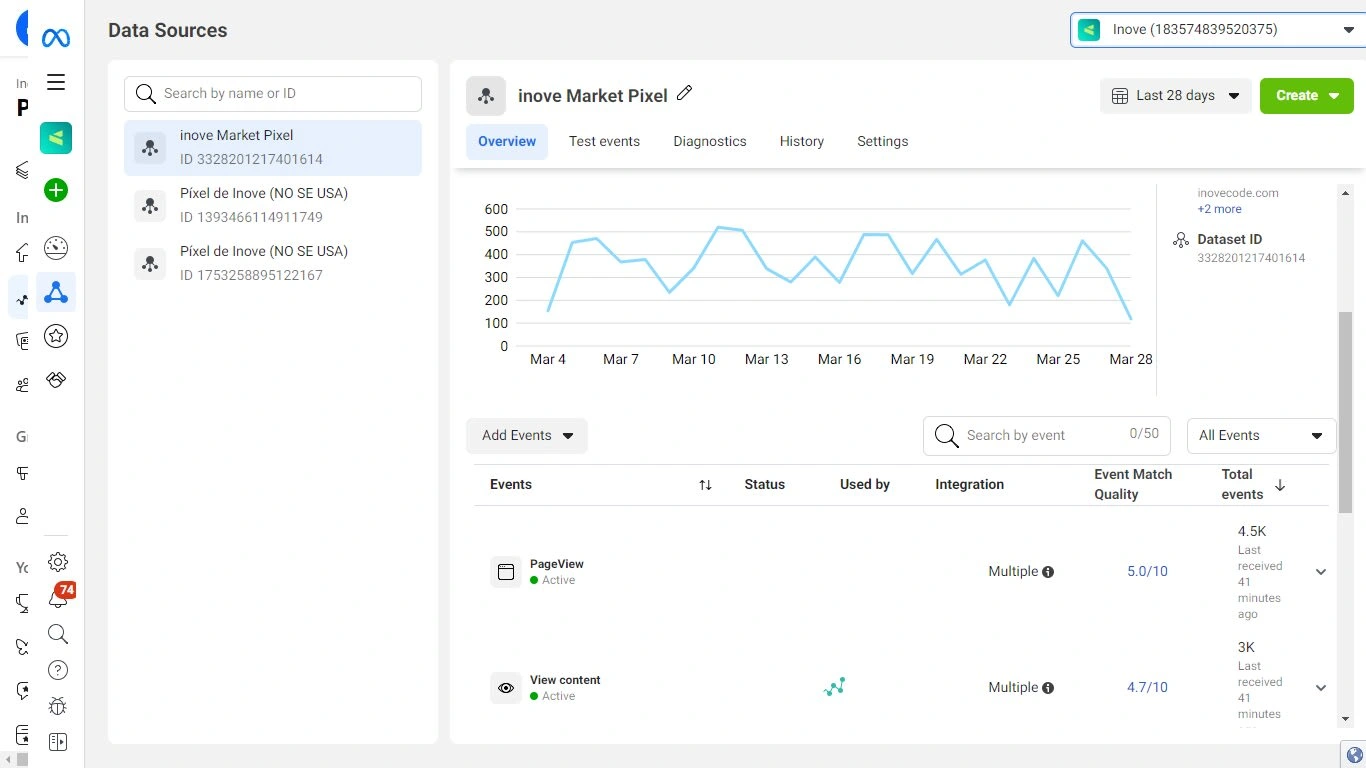Sort Events column with arrows icon
Screen dimensions: 1366x768
coord(705,485)
